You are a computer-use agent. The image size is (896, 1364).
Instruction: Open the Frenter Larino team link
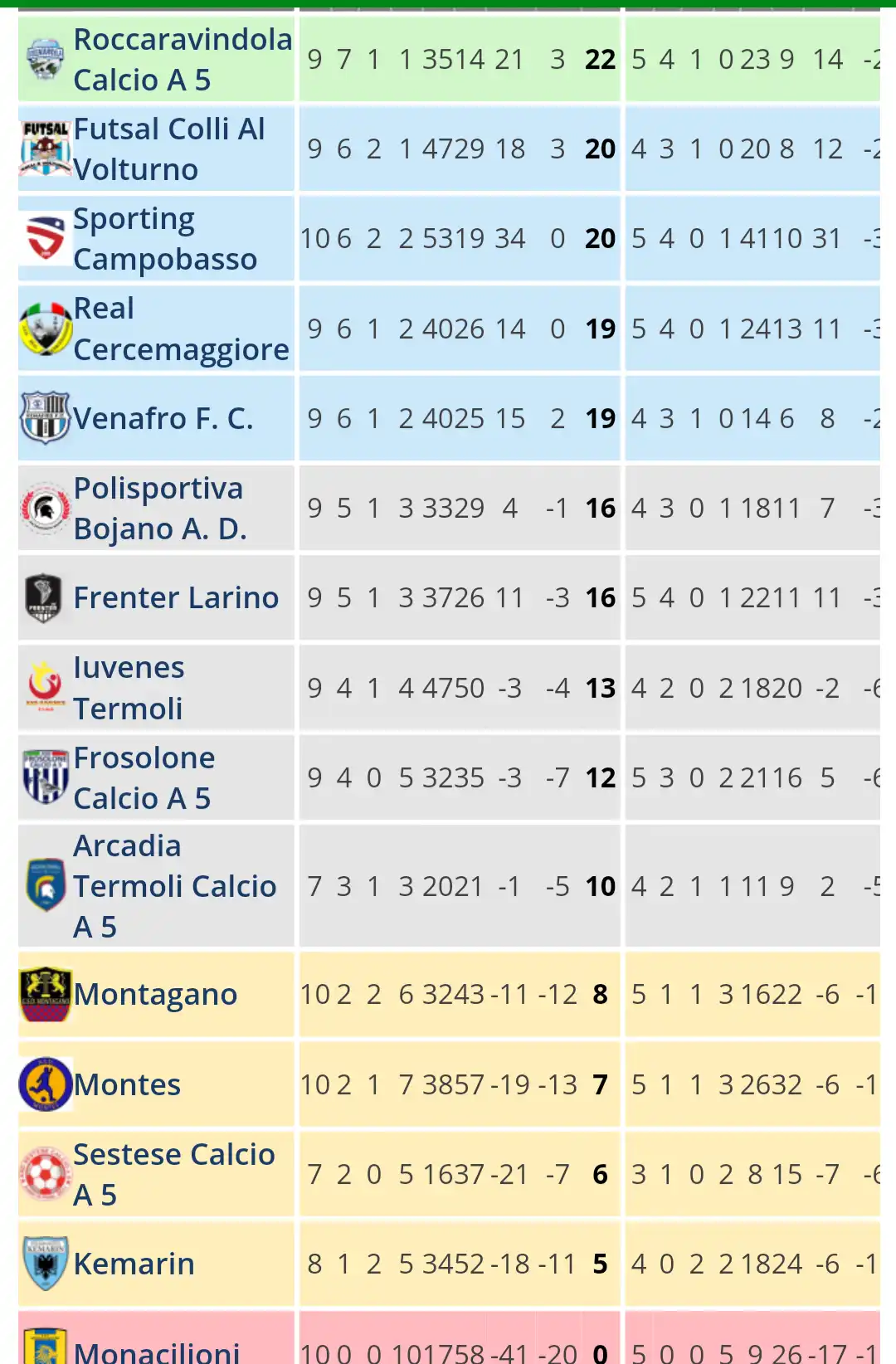(176, 597)
